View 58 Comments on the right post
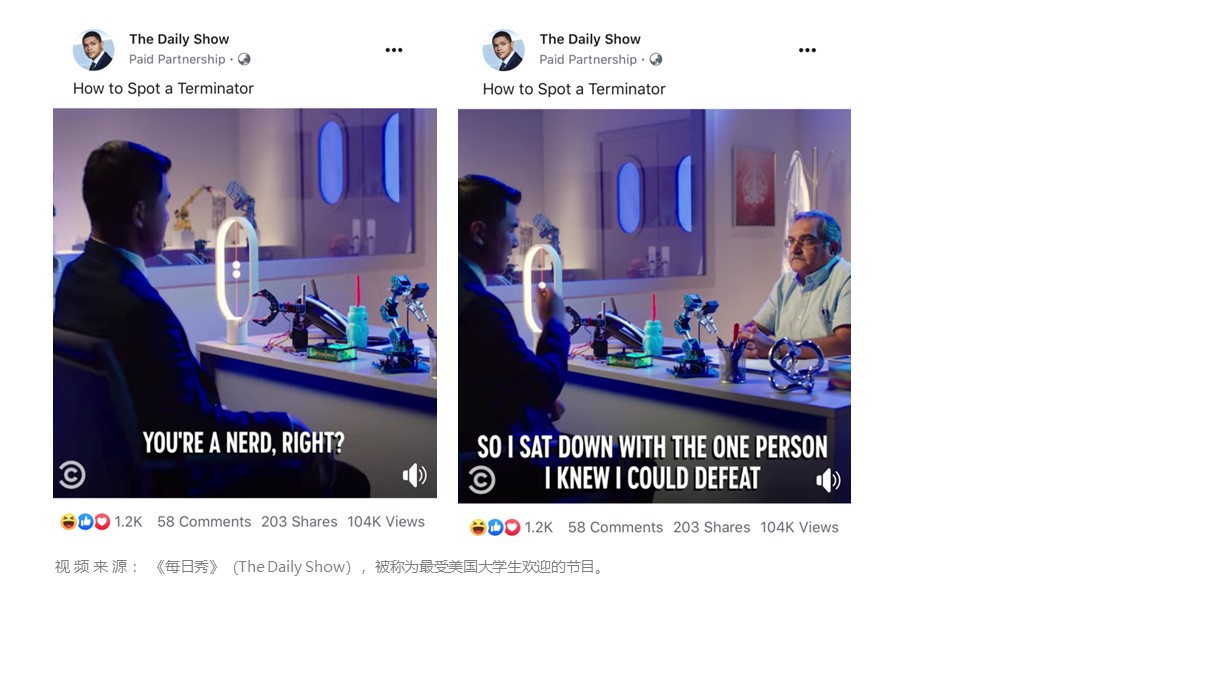The image size is (1210, 680). point(615,527)
